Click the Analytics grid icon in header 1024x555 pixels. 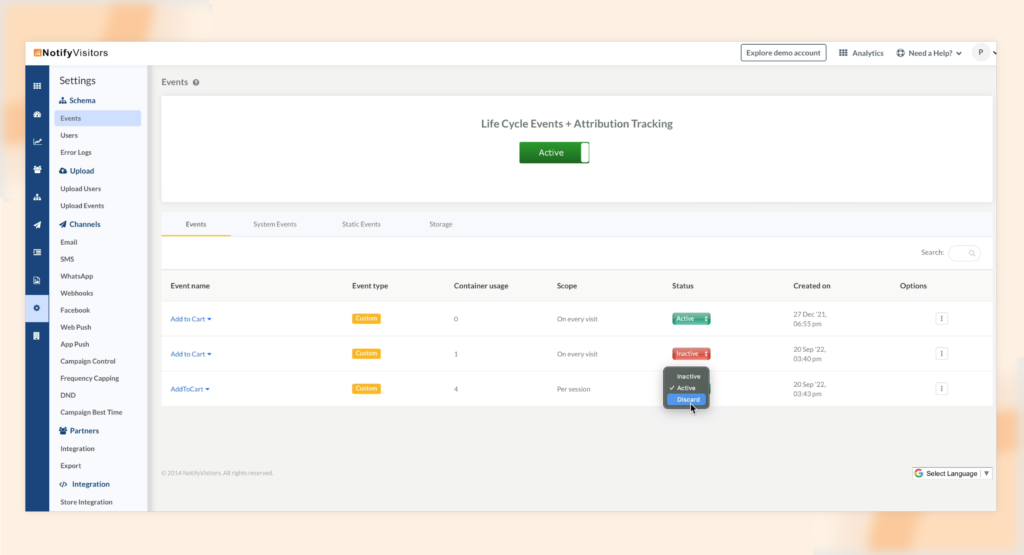pyautogui.click(x=843, y=53)
